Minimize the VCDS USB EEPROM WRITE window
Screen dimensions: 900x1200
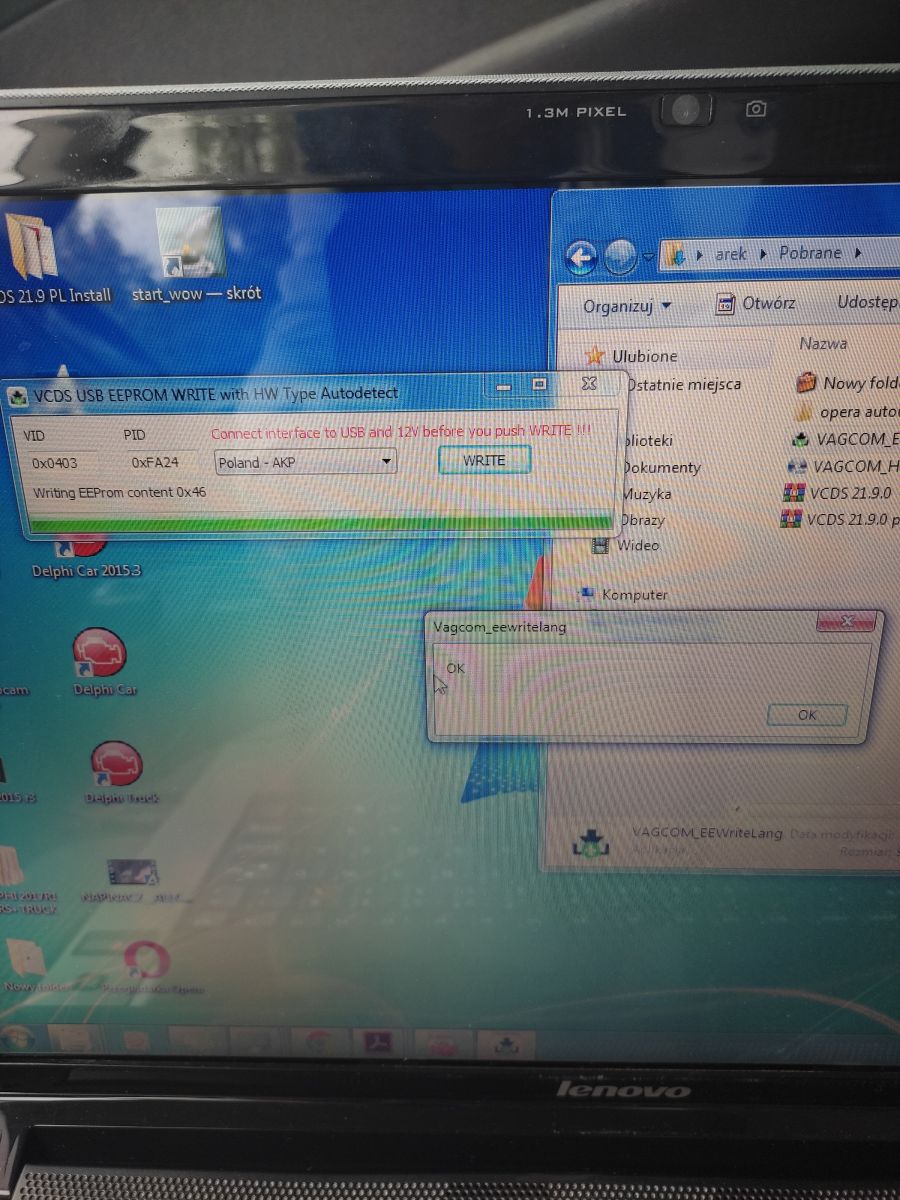(x=505, y=385)
